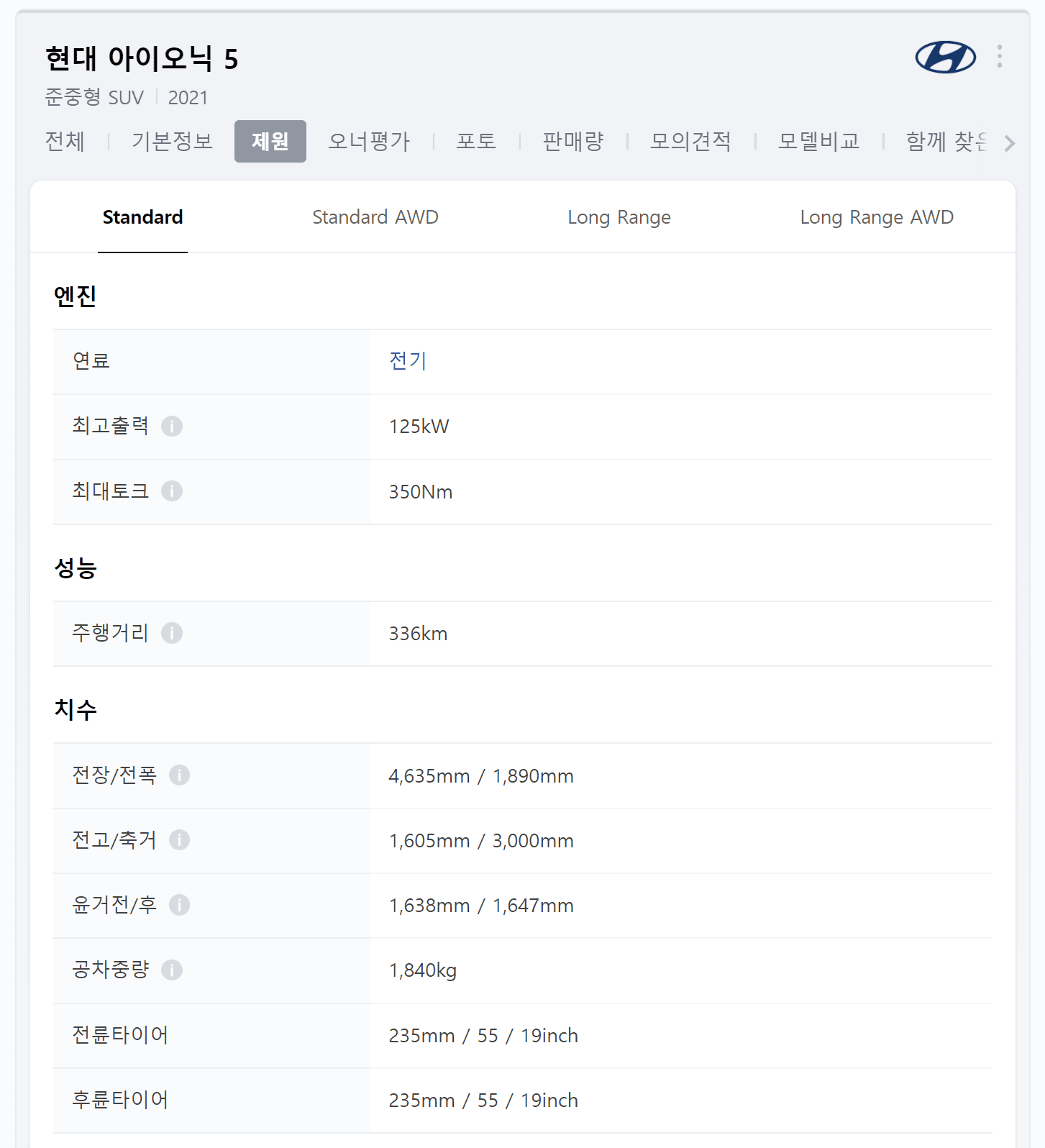The width and height of the screenshot is (1045, 1148).
Task: Click the 엔진 section heading
Action: click(x=76, y=296)
